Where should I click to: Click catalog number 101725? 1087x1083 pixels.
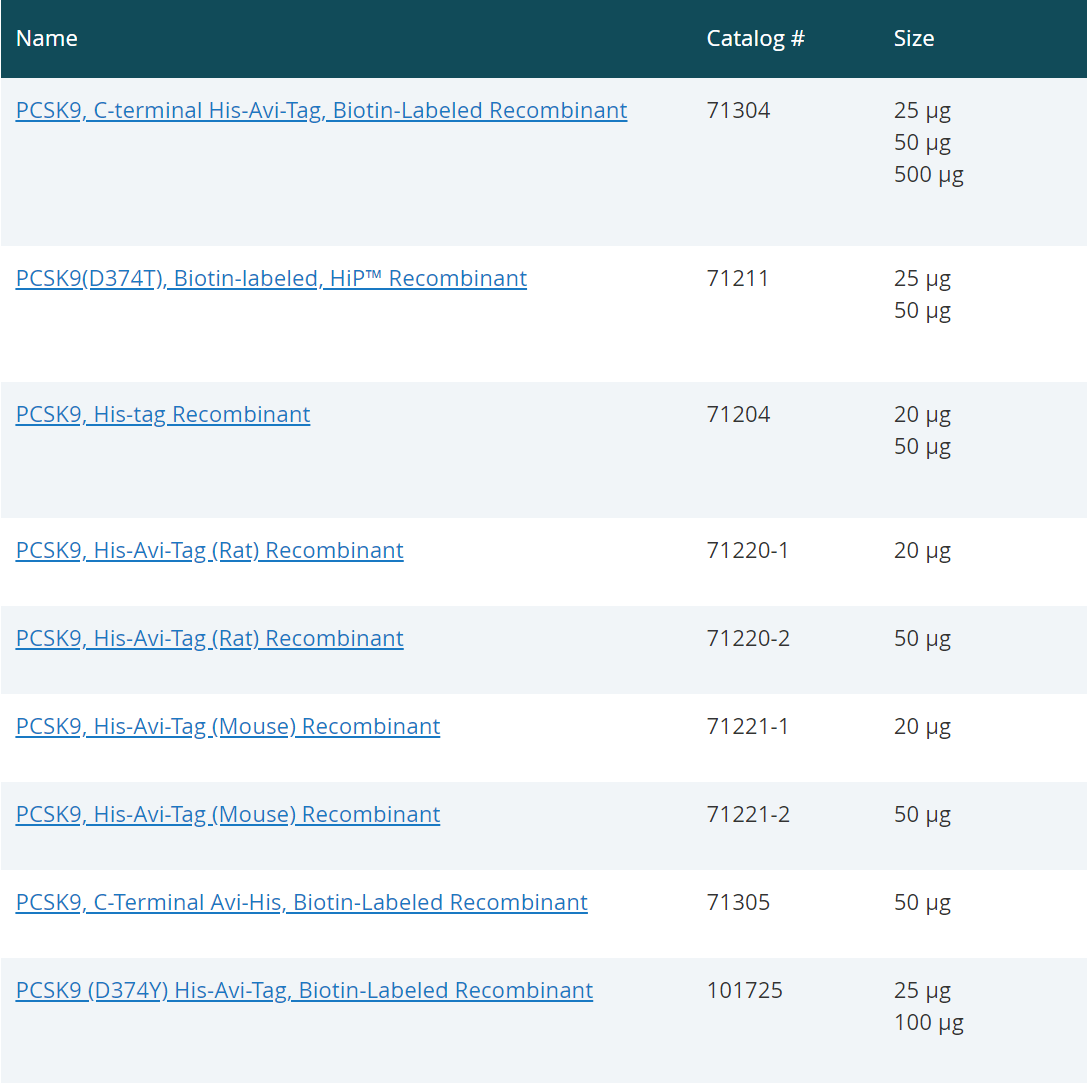(744, 990)
